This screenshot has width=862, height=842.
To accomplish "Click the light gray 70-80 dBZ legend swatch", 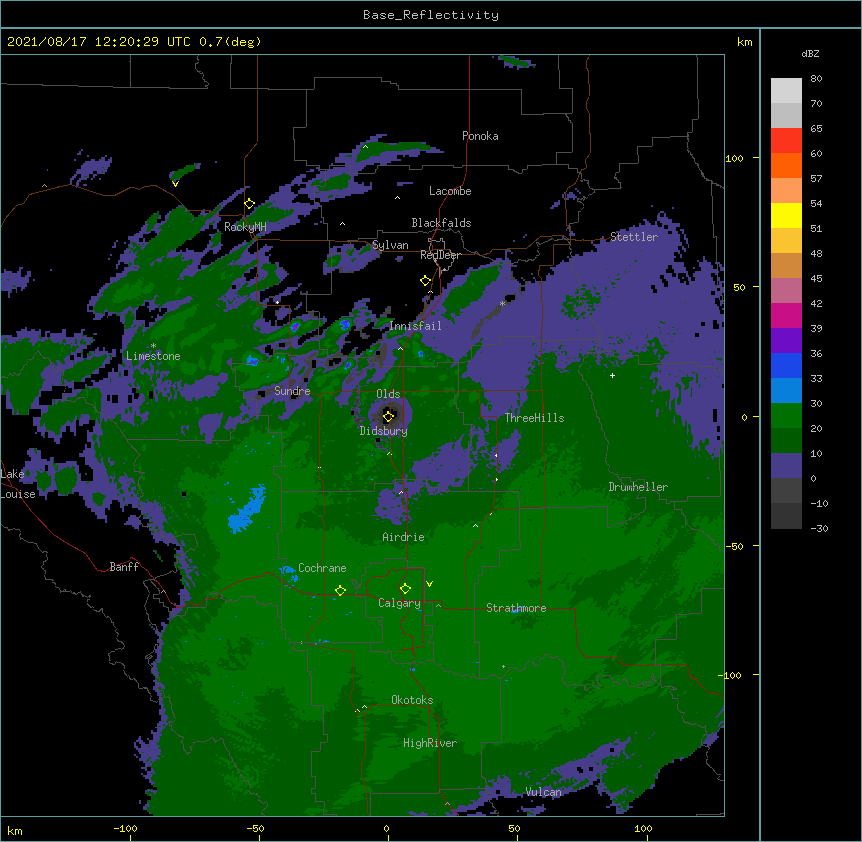I will pos(786,91).
